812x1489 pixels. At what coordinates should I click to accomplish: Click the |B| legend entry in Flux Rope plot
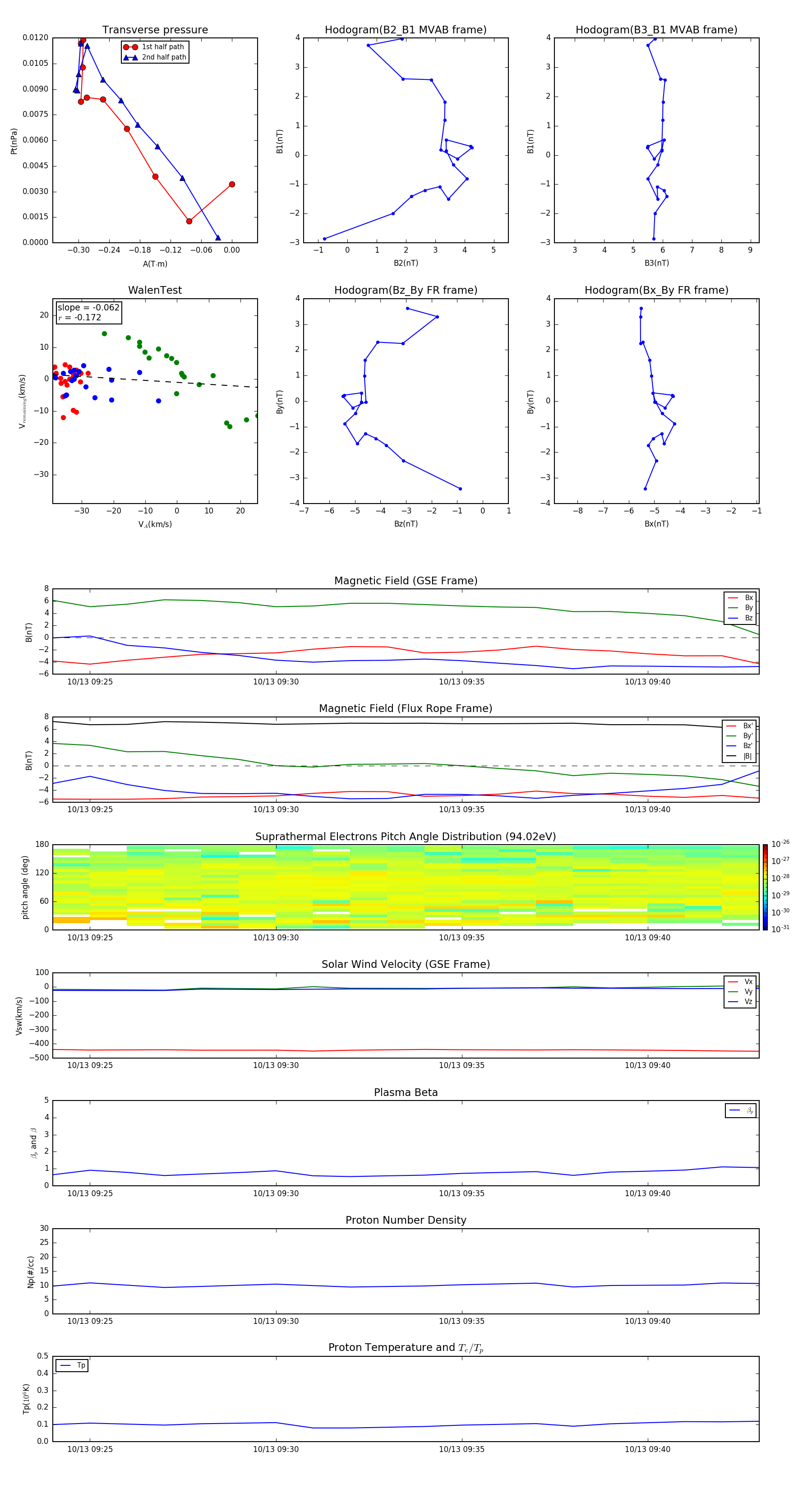739,756
